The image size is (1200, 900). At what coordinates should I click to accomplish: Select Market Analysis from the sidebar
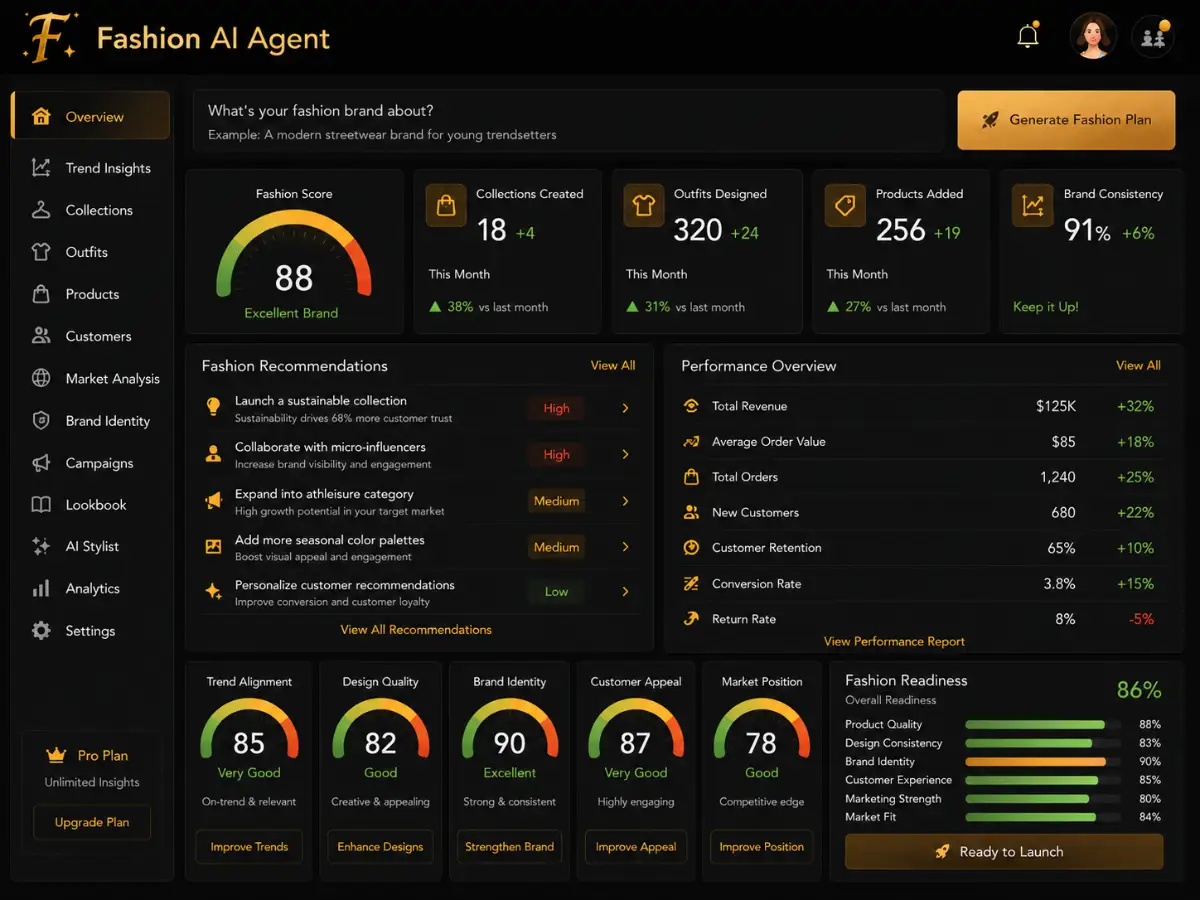[x=91, y=379]
